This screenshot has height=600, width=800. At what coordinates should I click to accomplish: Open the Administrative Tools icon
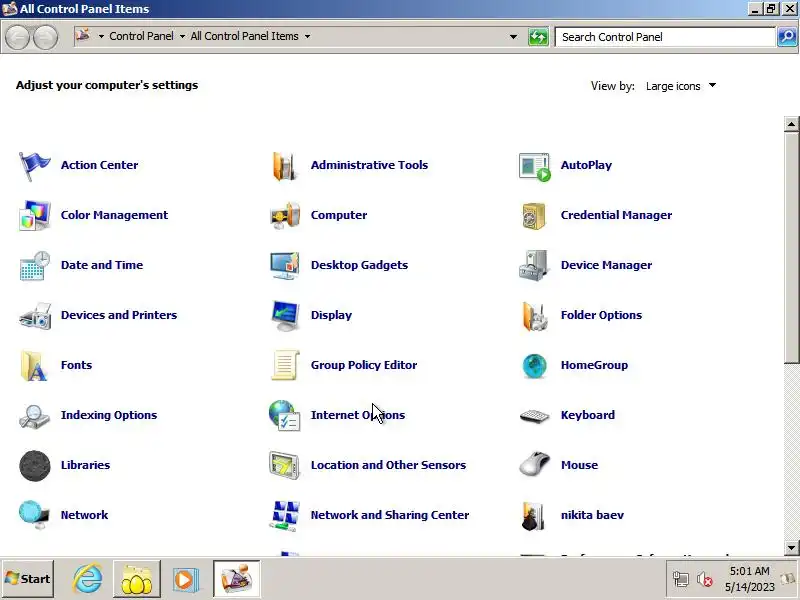(284, 166)
